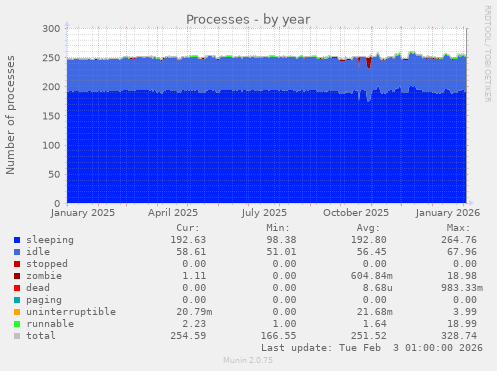Click idle minimum value 51.01
Screen dimensions: 497x371
(x=281, y=252)
